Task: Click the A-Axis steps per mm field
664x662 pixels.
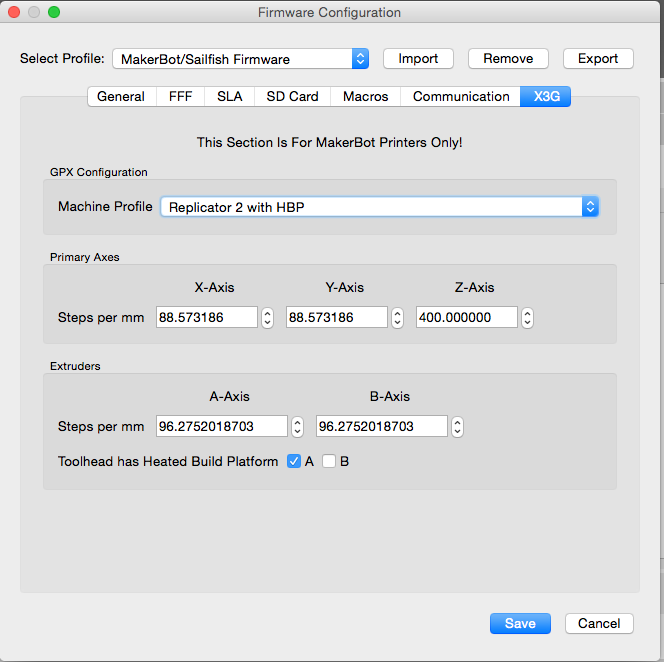Action: click(x=222, y=426)
